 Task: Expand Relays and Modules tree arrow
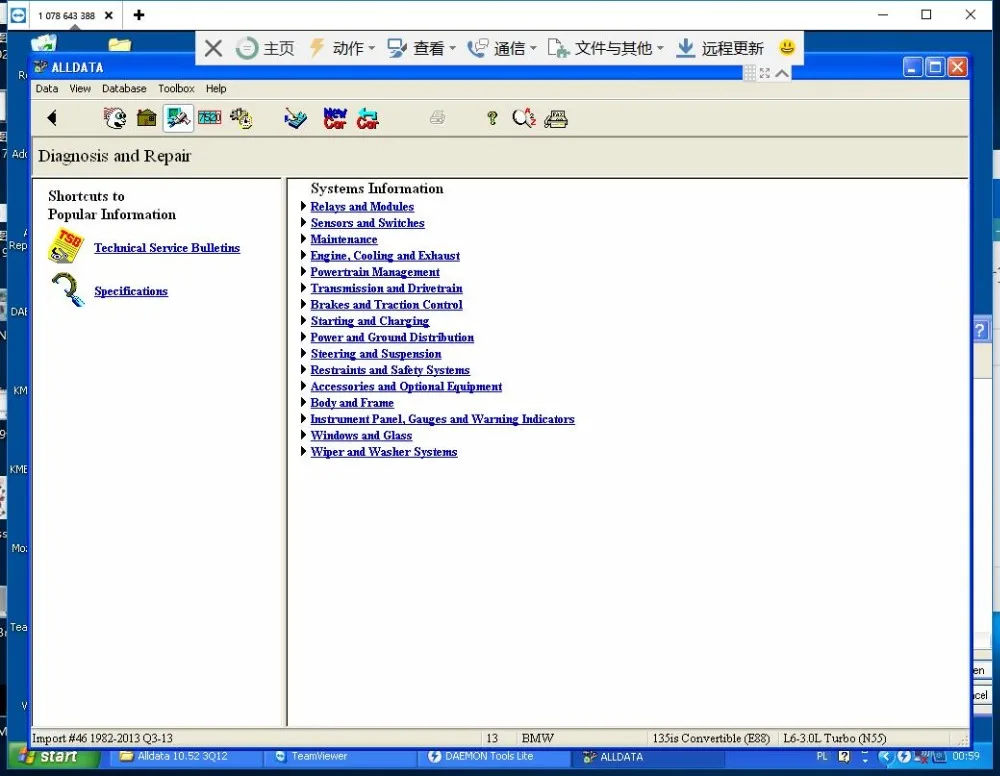(304, 206)
